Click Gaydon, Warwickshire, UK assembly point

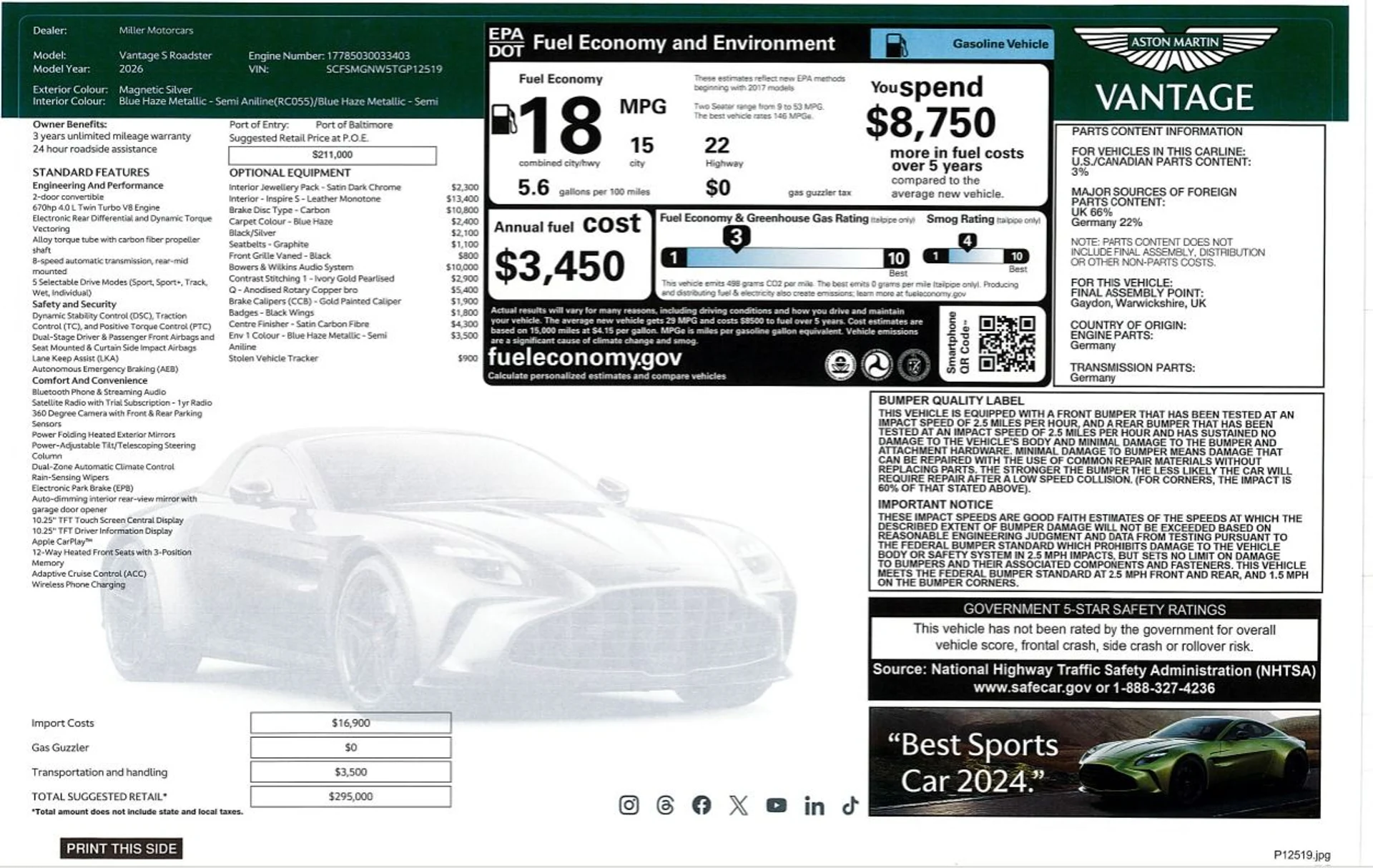pos(1138,303)
